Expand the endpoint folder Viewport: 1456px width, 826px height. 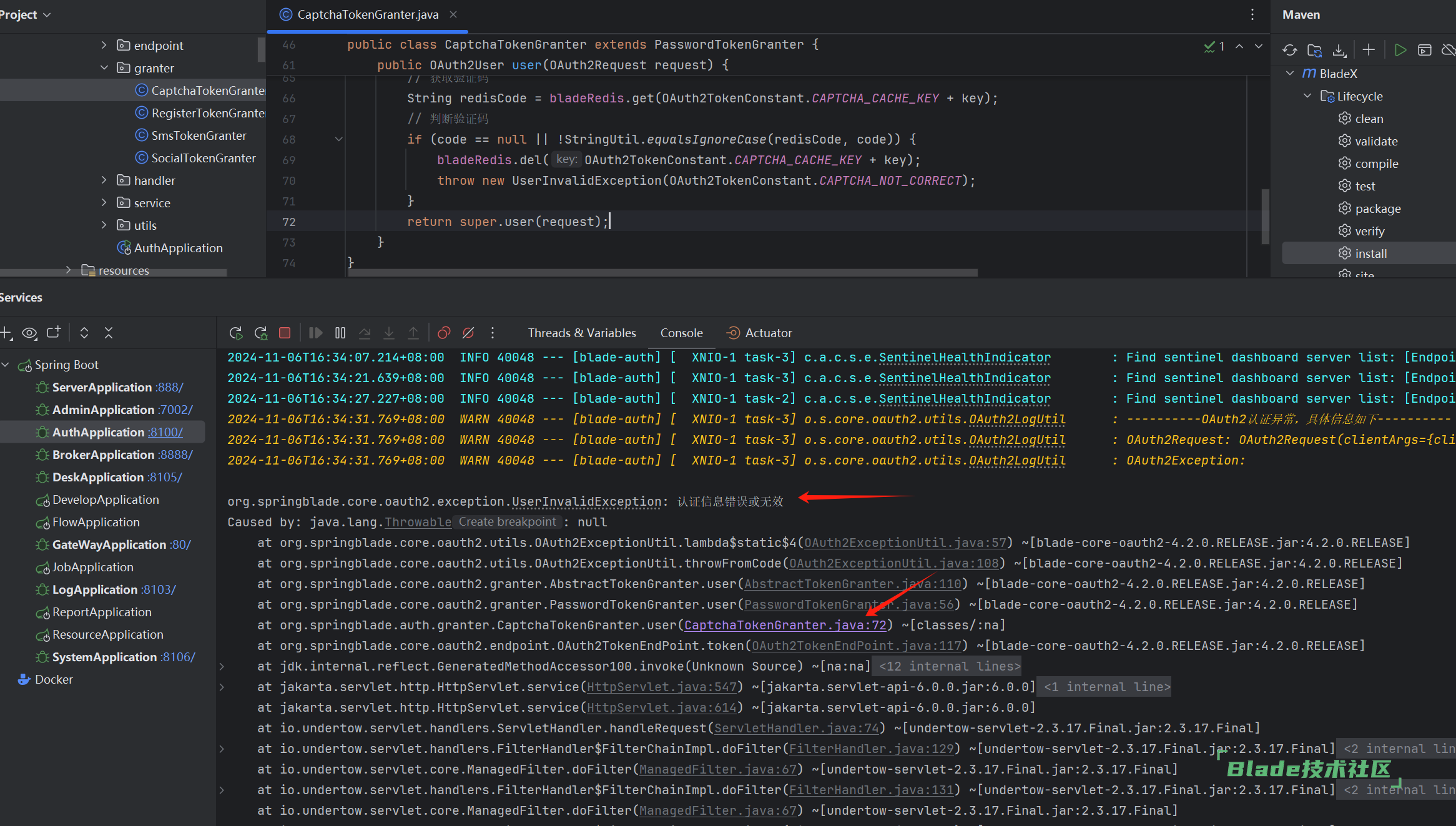[x=104, y=45]
